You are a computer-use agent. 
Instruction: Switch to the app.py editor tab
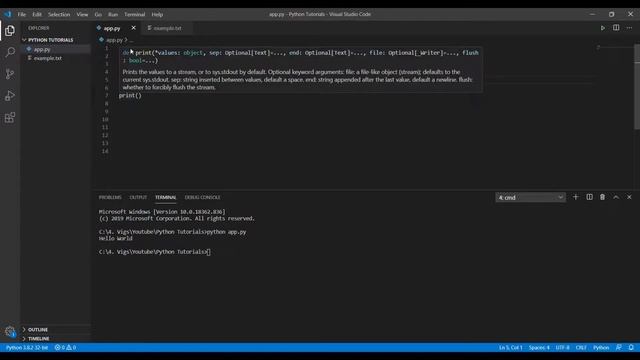point(112,28)
